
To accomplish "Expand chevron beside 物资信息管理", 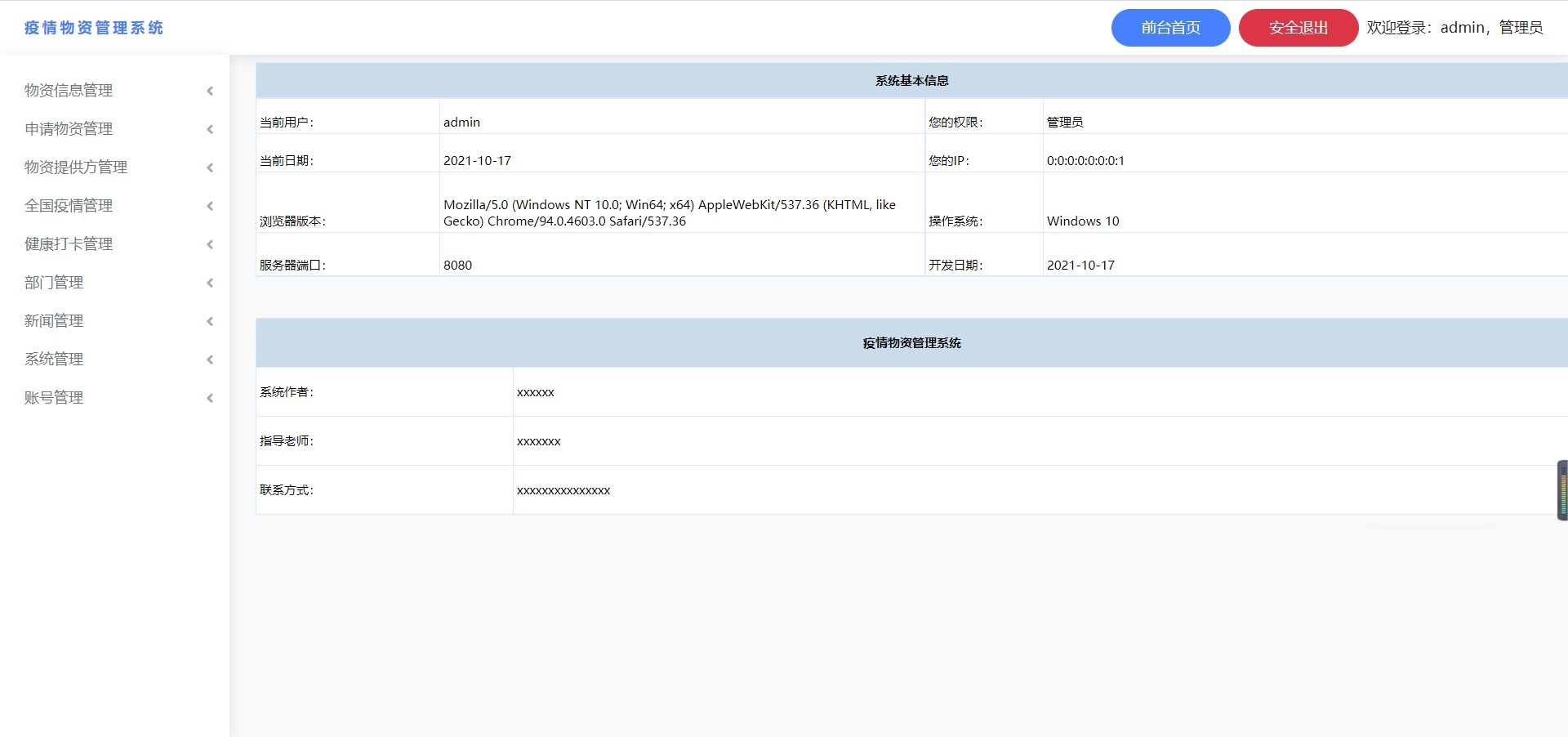I will click(x=210, y=91).
